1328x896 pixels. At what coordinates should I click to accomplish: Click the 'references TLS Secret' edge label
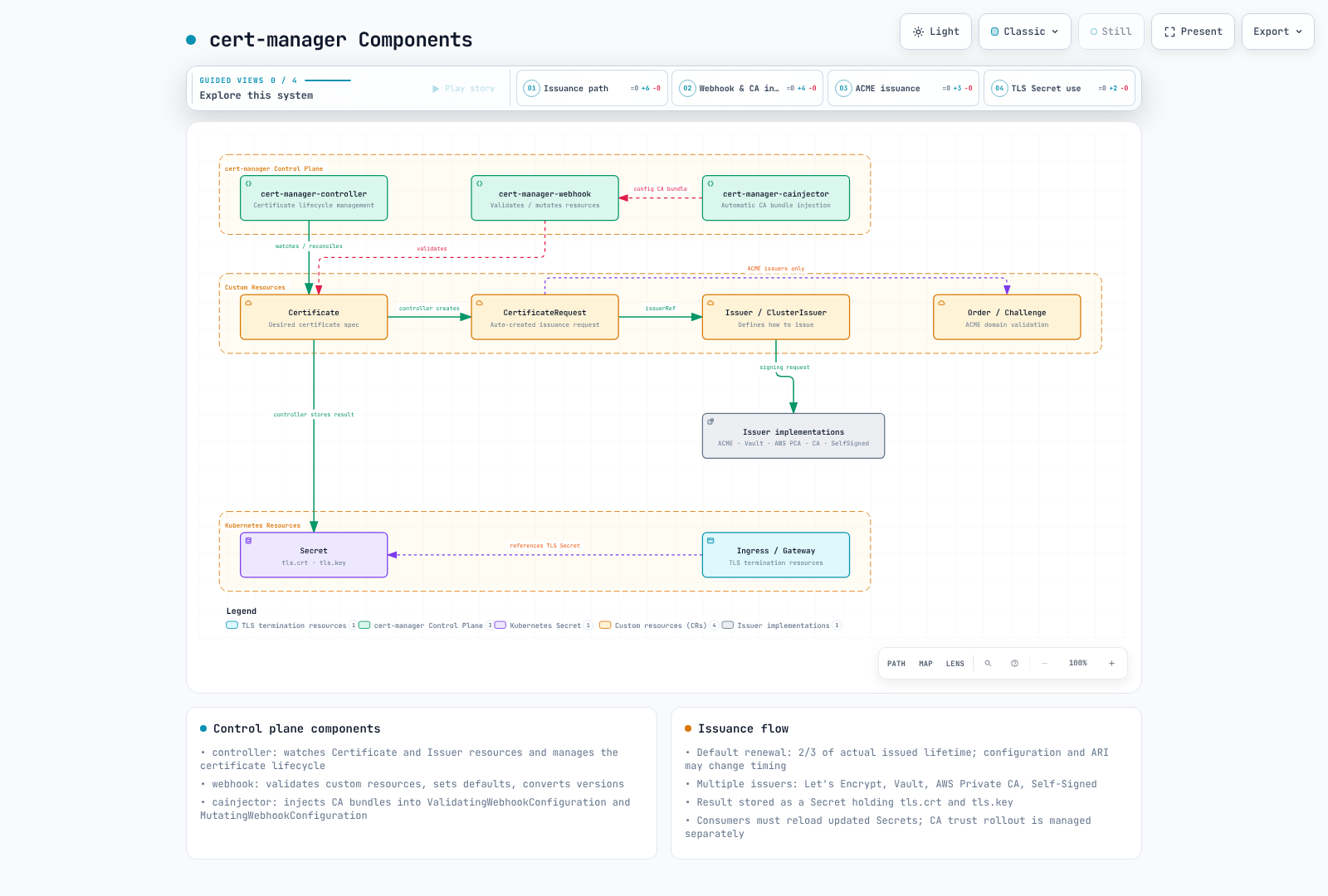point(544,546)
